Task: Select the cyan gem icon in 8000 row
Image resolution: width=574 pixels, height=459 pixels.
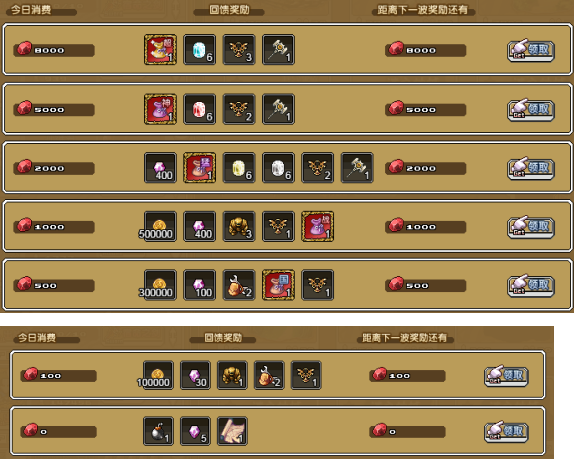Action: [200, 50]
